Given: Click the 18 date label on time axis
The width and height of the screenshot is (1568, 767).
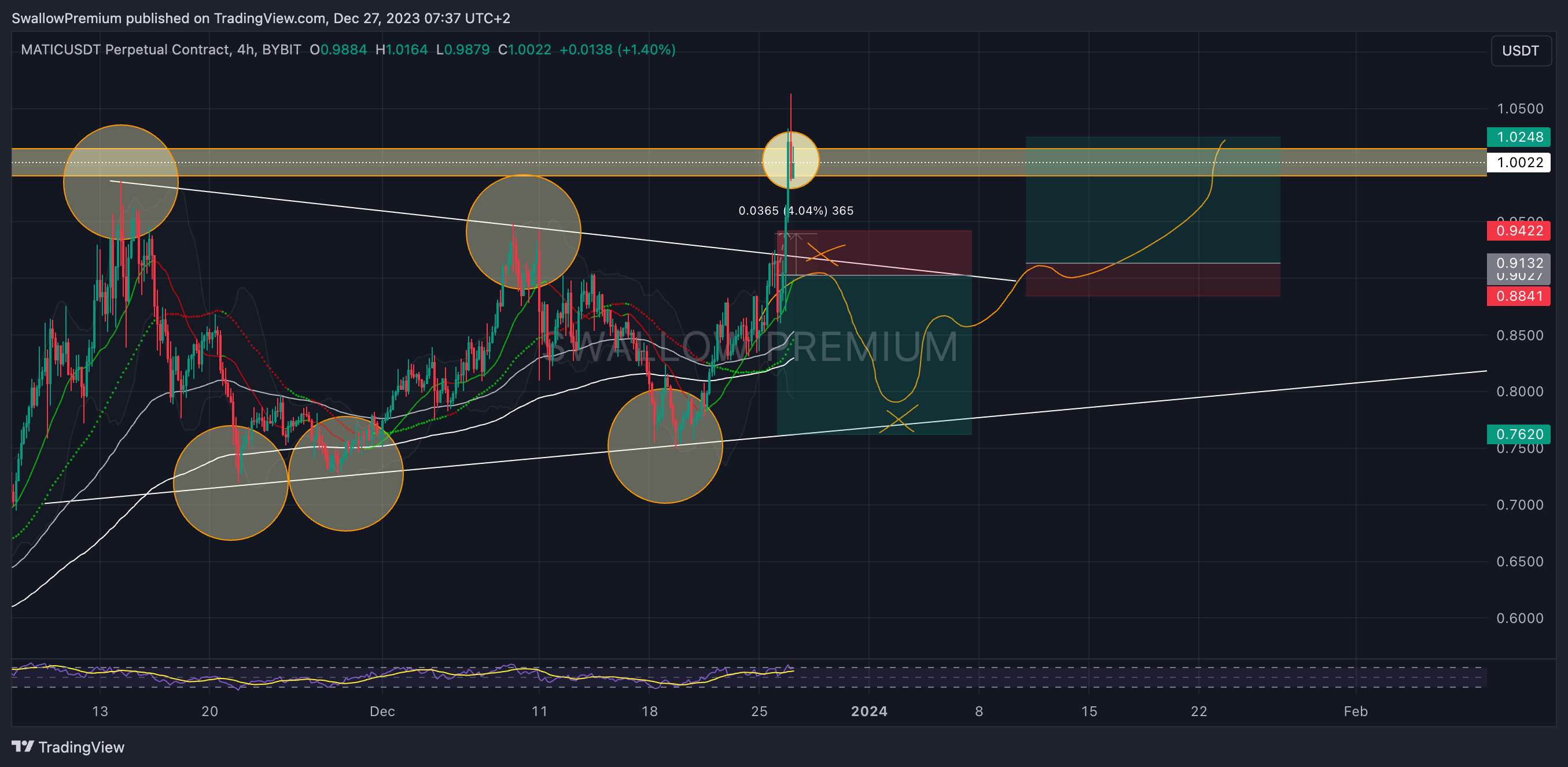Looking at the screenshot, I should click(650, 711).
